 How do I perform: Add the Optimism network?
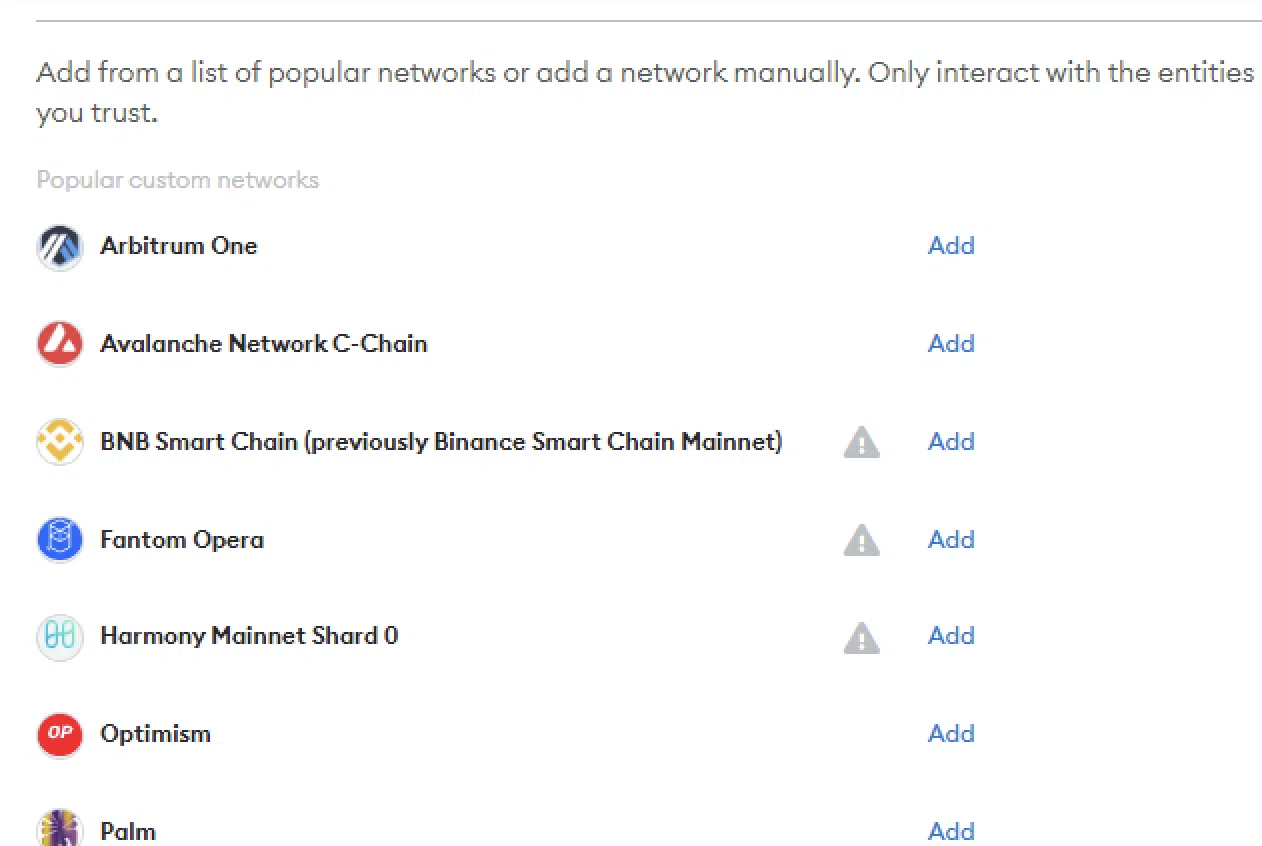coord(951,734)
